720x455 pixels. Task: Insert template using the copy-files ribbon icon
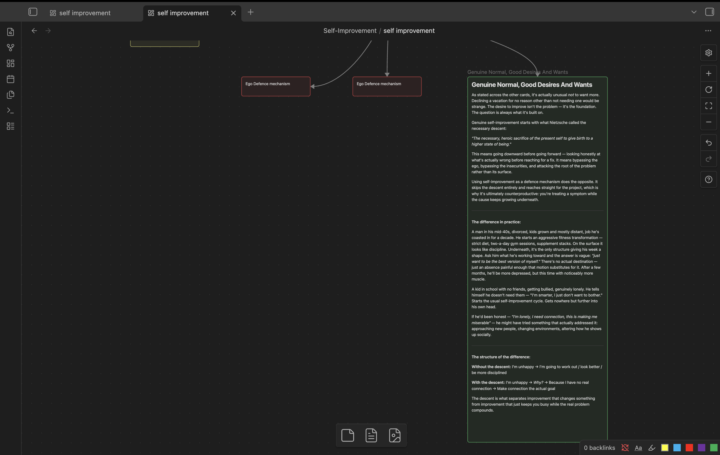coord(11,95)
